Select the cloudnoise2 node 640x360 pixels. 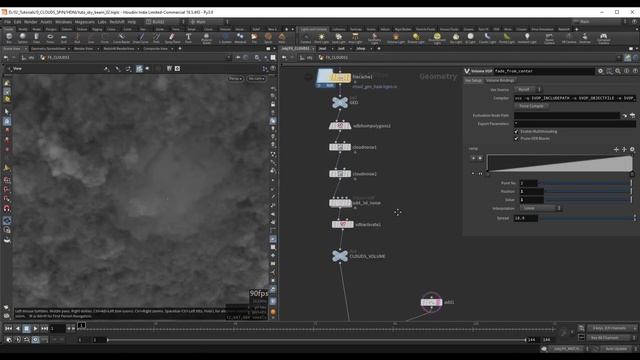click(340, 174)
